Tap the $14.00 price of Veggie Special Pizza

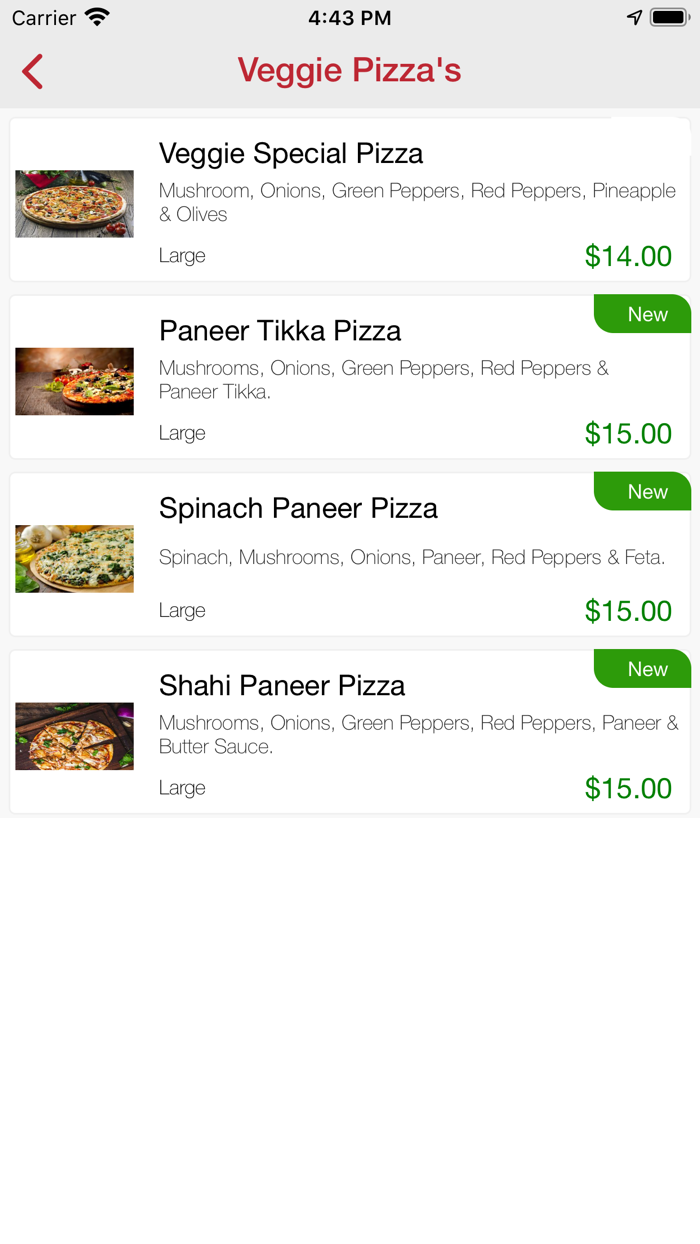628,256
